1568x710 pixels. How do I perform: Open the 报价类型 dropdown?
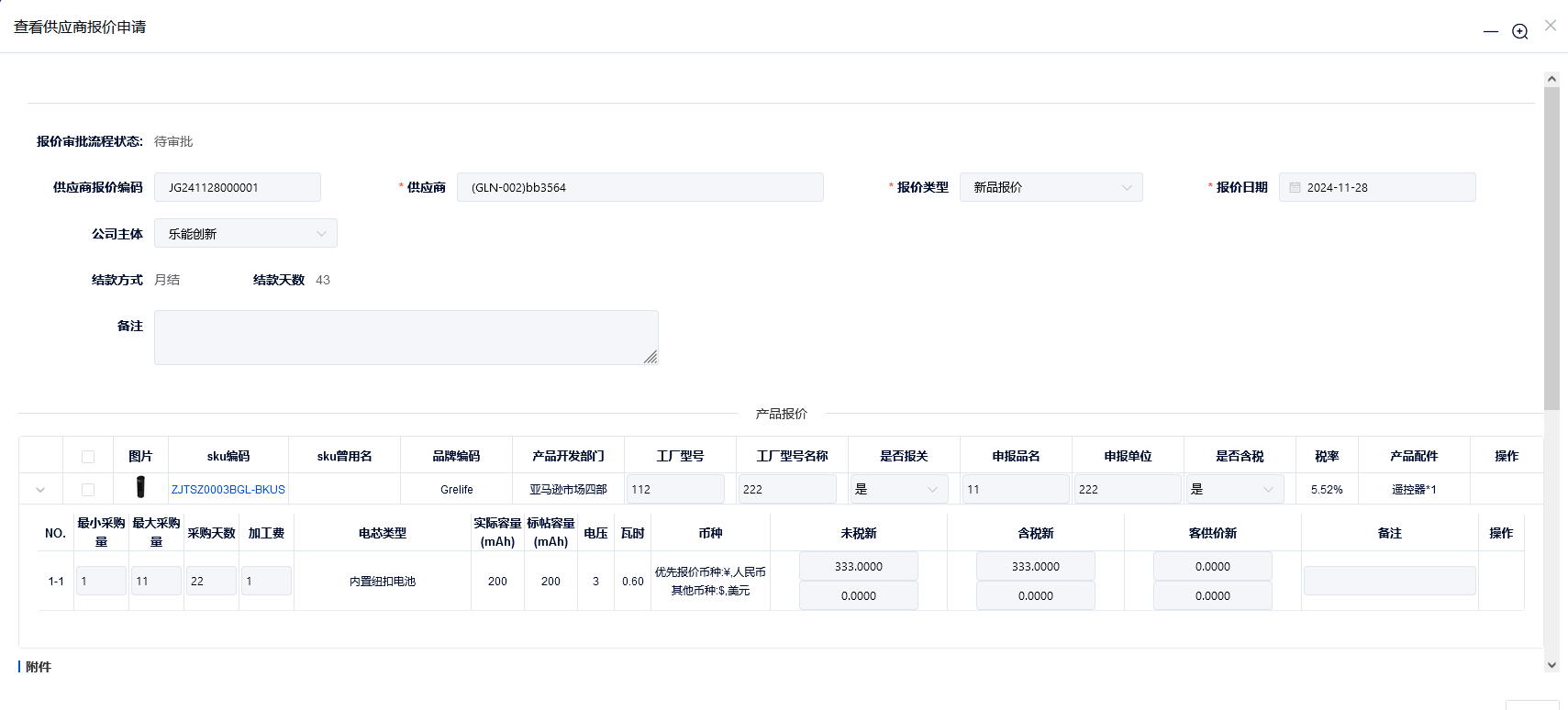[1051, 187]
